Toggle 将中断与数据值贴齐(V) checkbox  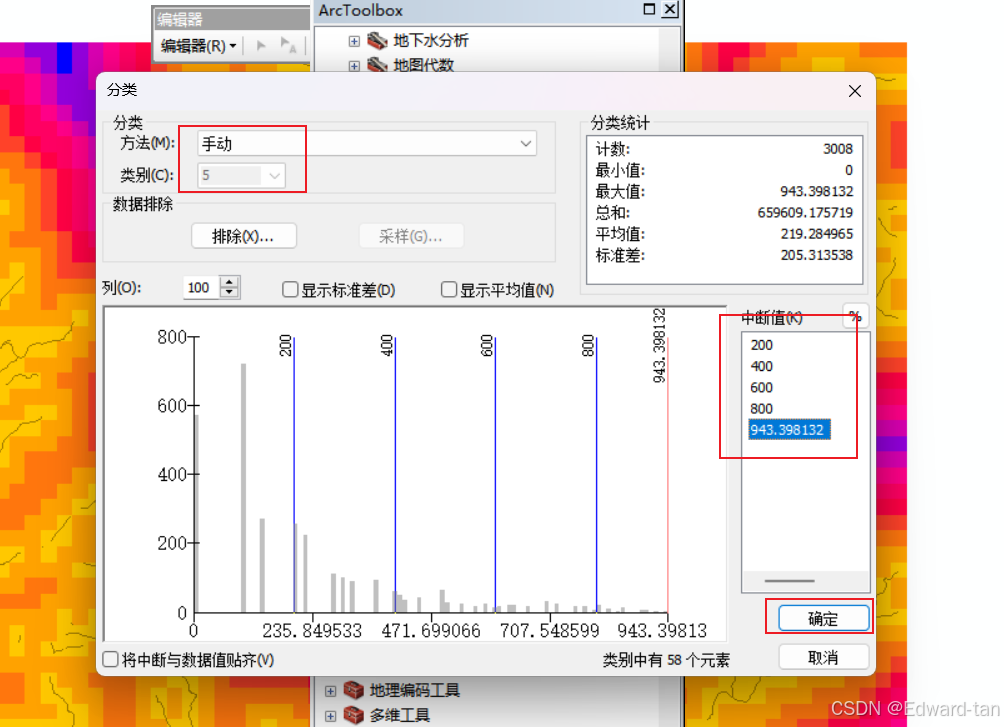pyautogui.click(x=110, y=659)
